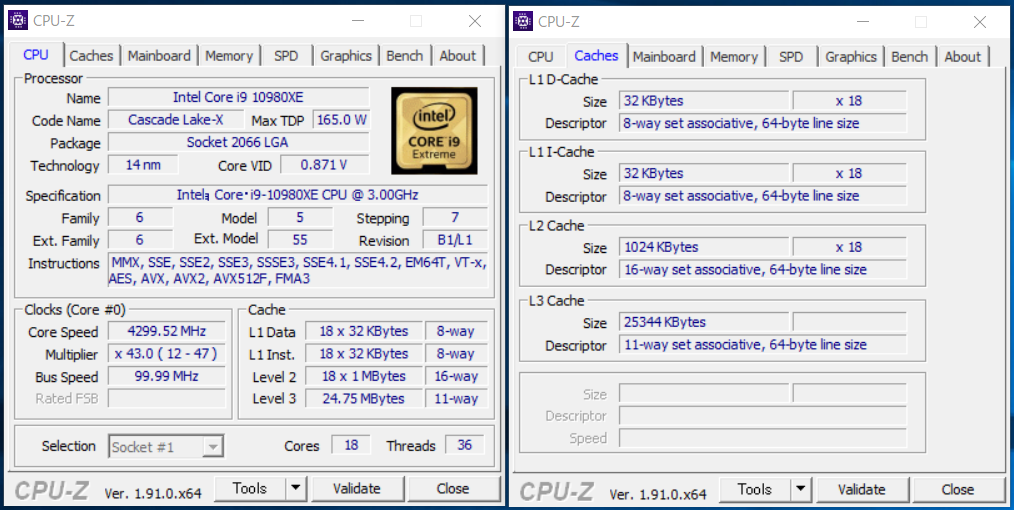Close left CPU-Z window with title bar X
Viewport: 1014px width, 510px height.
pyautogui.click(x=475, y=21)
